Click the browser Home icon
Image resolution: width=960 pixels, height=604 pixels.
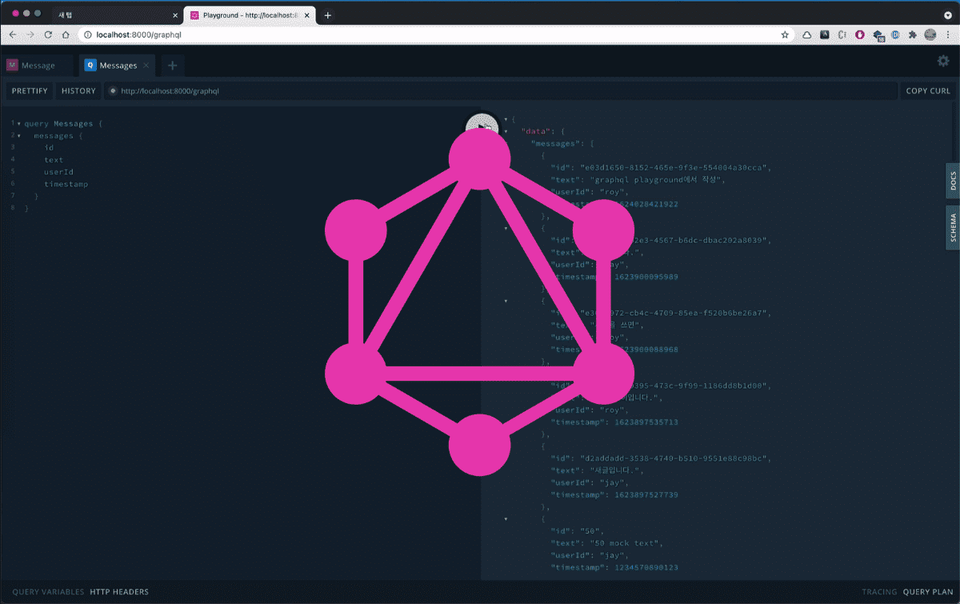tap(66, 35)
